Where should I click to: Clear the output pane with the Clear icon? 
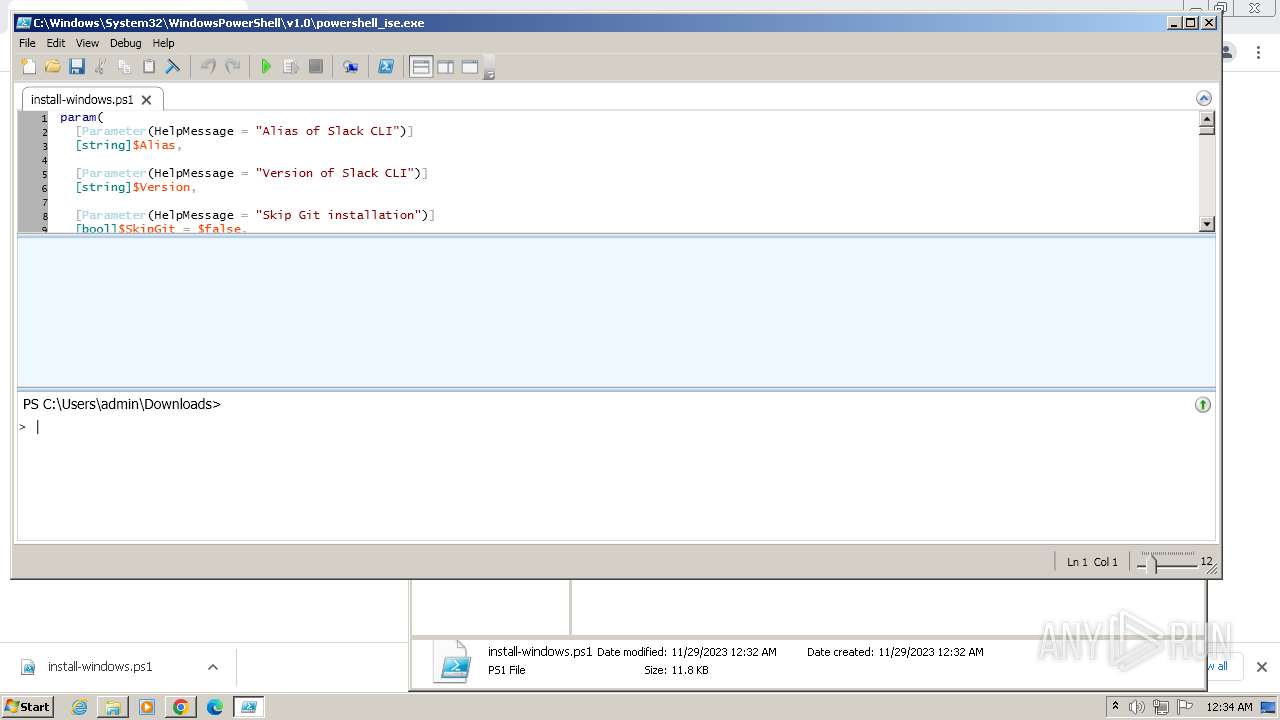tap(172, 67)
